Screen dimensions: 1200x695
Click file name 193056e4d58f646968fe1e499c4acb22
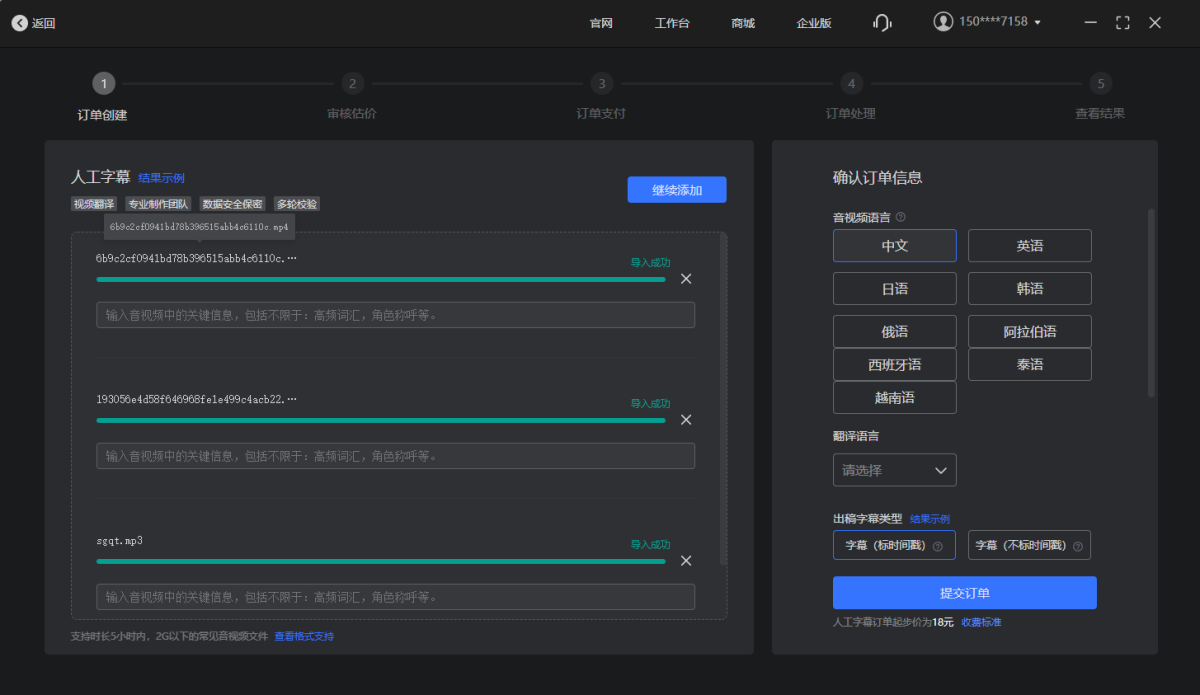tap(196, 400)
